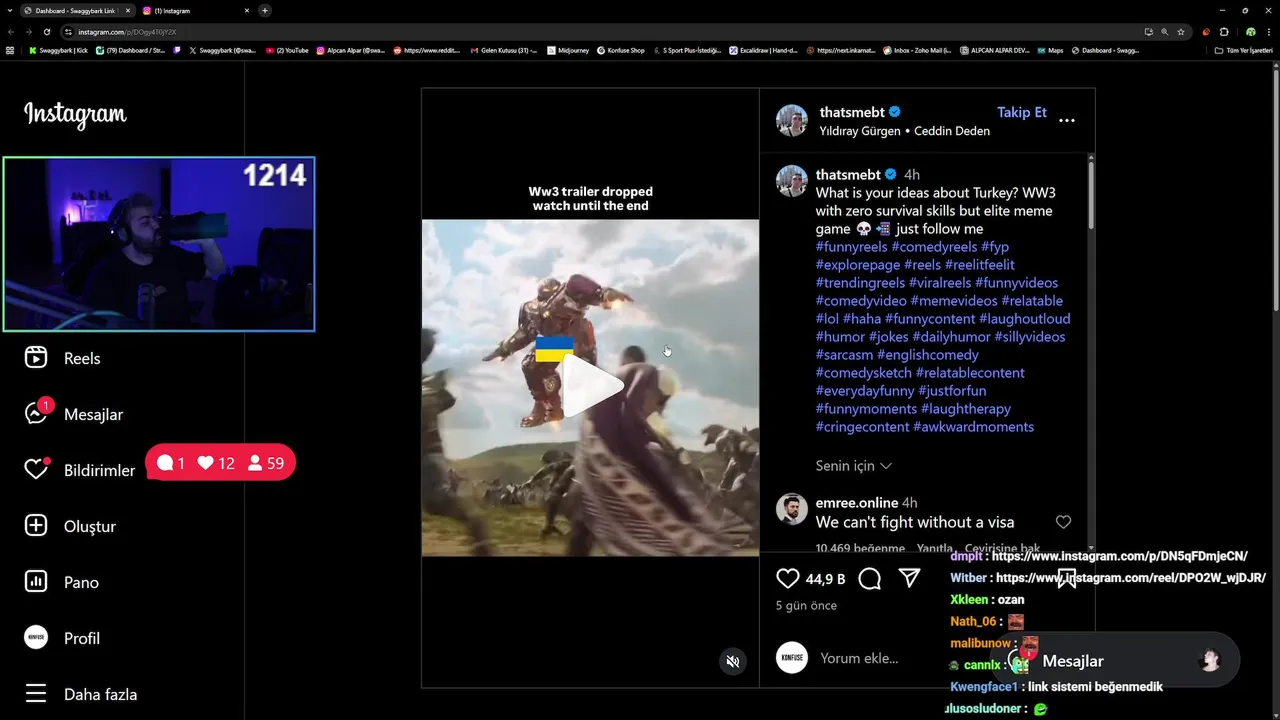Open the Gelen Kutusu Gmail bookmark

click(x=504, y=50)
